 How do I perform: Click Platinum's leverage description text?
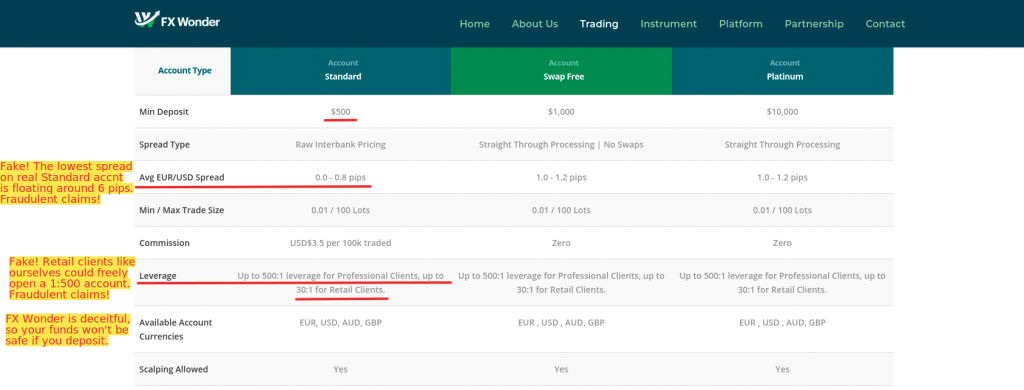click(x=782, y=283)
